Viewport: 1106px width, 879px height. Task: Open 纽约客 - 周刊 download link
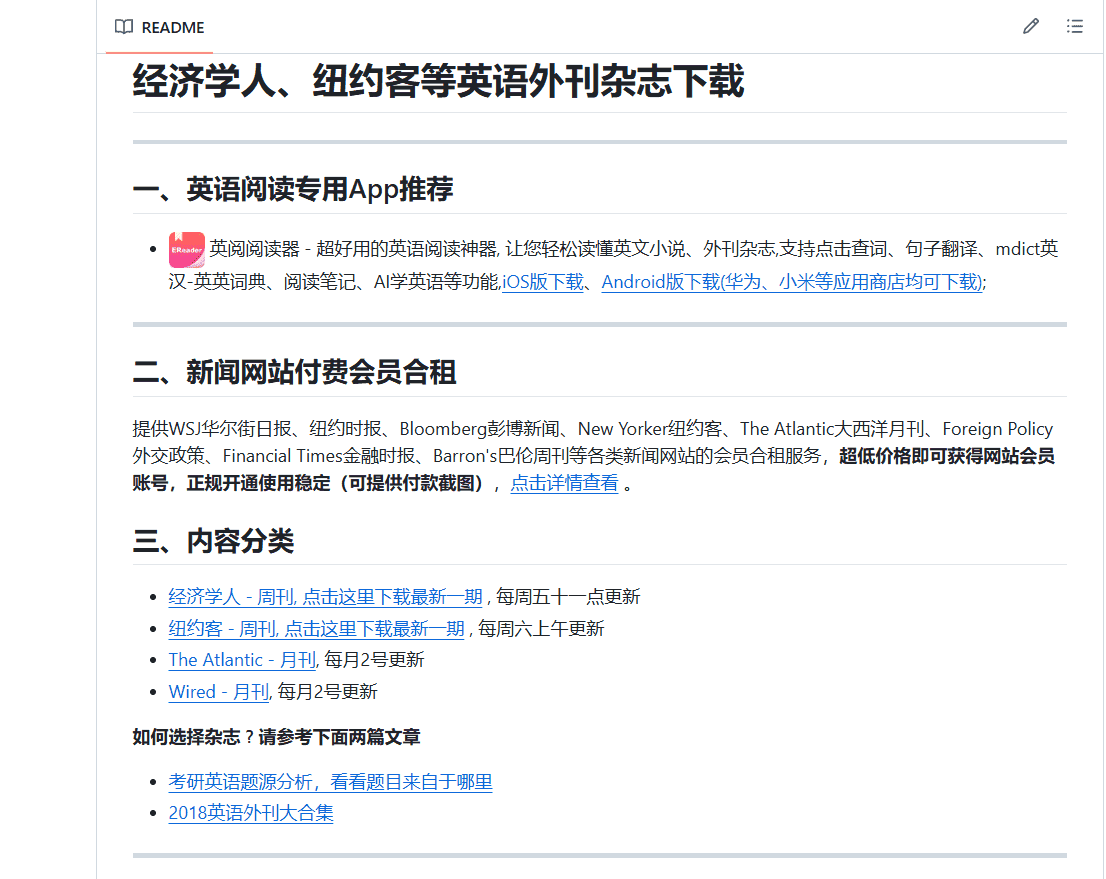click(x=317, y=629)
